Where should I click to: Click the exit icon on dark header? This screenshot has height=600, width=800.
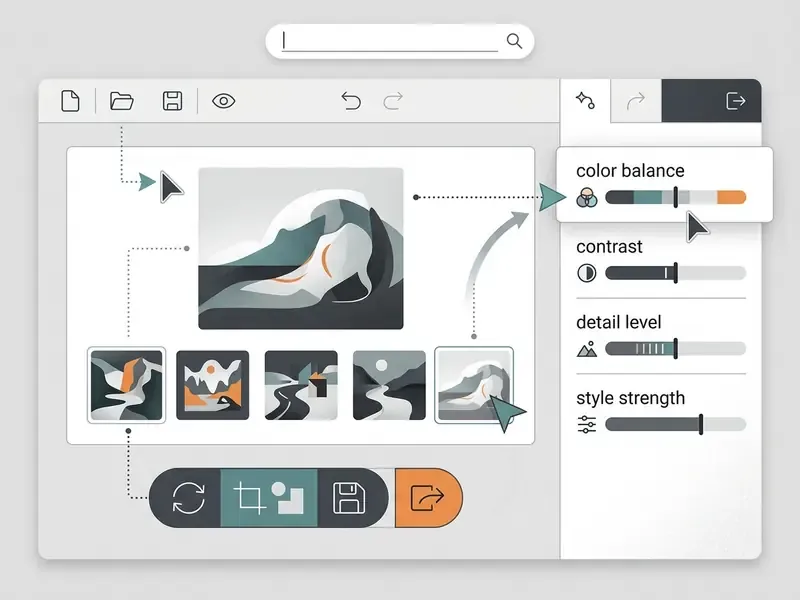pos(735,101)
